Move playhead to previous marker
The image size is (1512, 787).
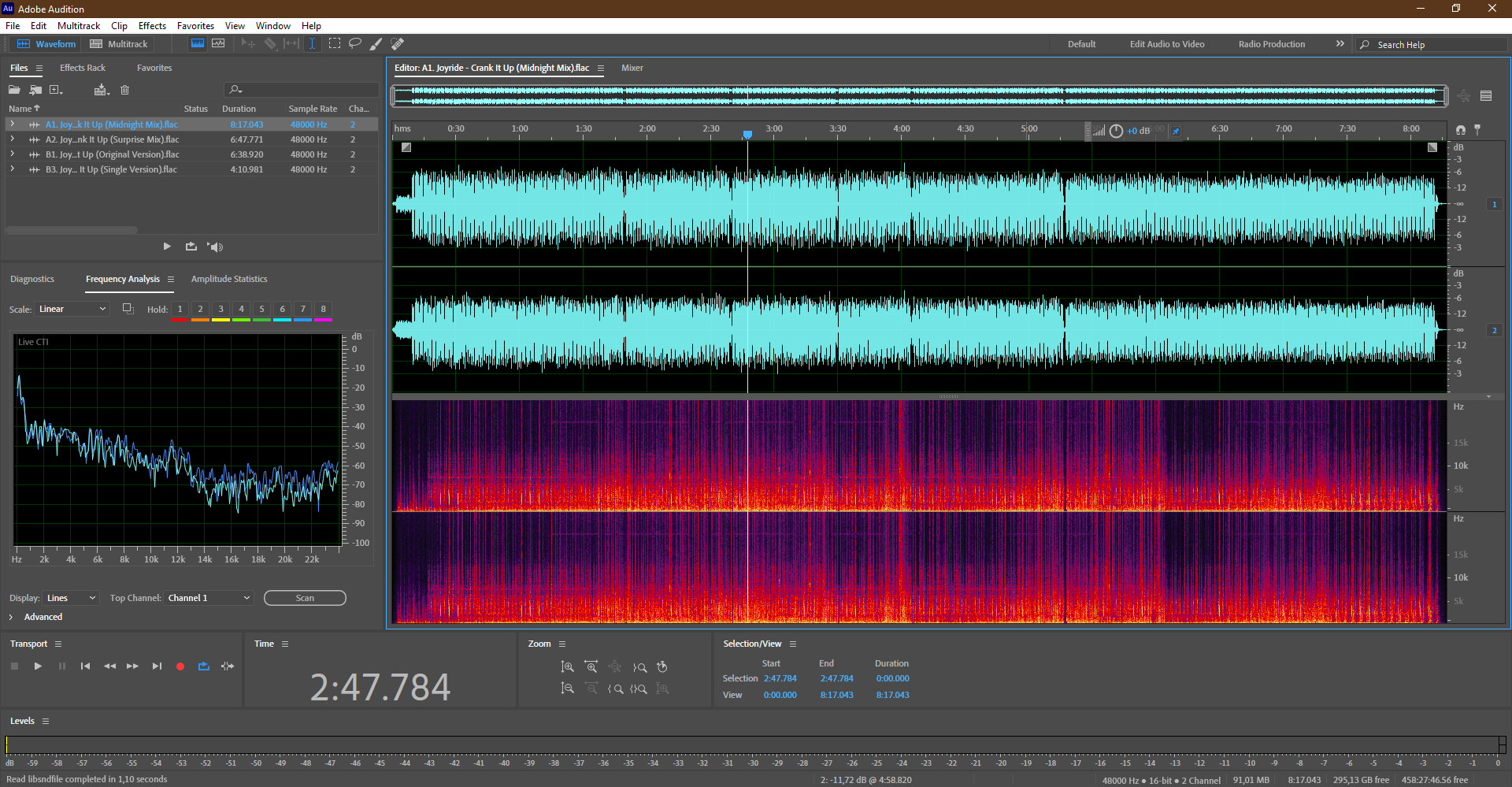click(x=85, y=666)
